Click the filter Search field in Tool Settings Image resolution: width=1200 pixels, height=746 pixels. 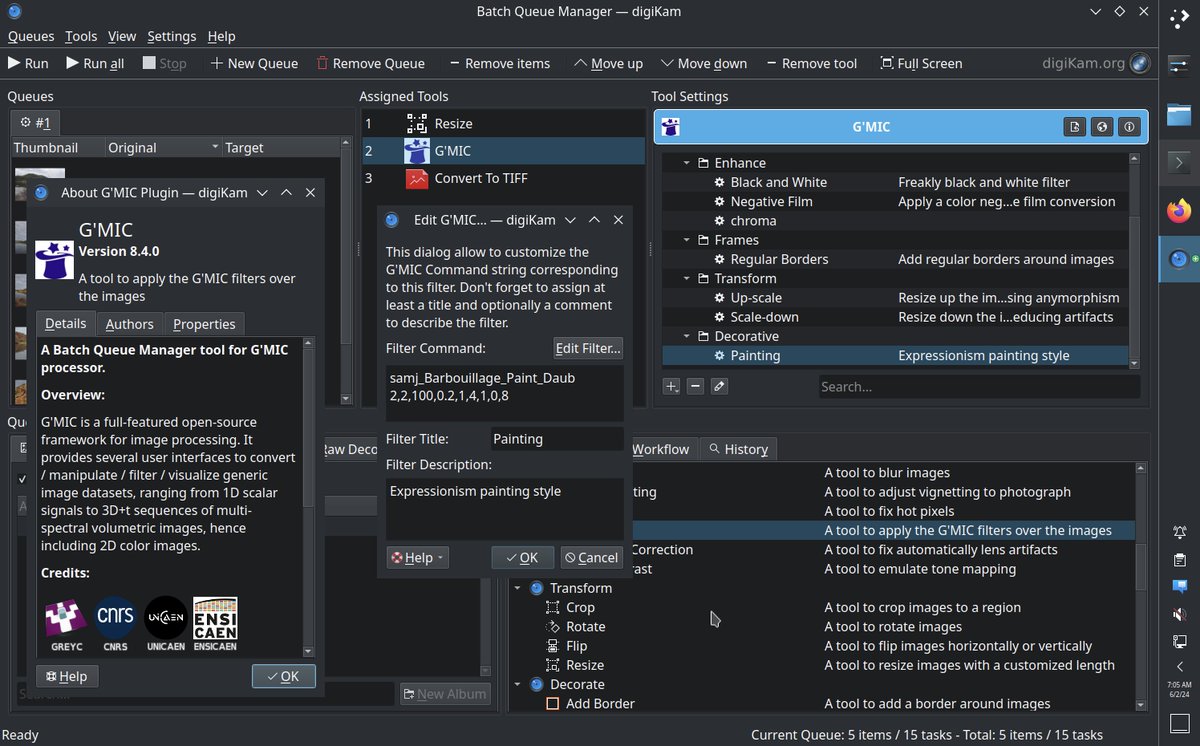tap(978, 386)
